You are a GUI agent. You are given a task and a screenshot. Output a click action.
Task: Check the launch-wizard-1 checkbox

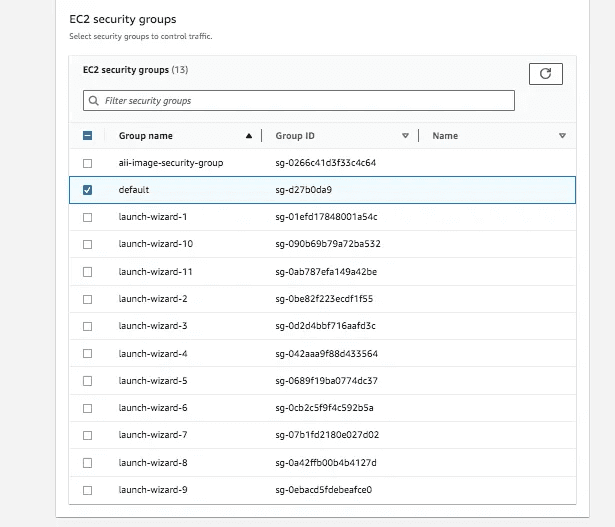87,217
